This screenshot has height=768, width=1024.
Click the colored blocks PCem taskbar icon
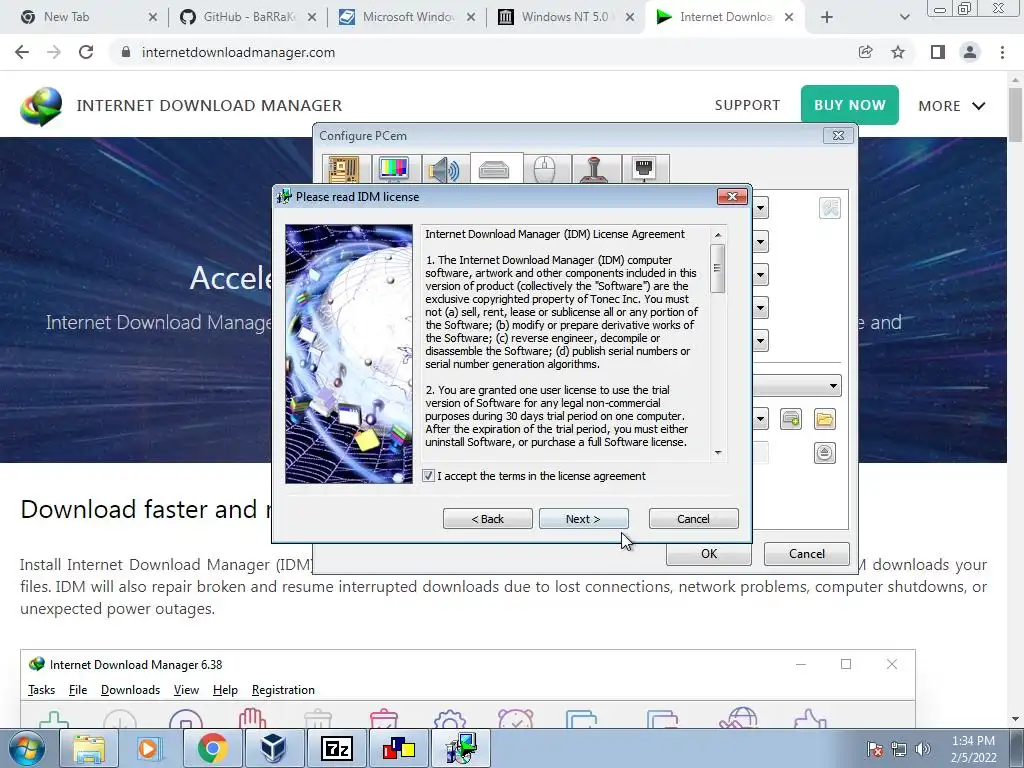[398, 748]
